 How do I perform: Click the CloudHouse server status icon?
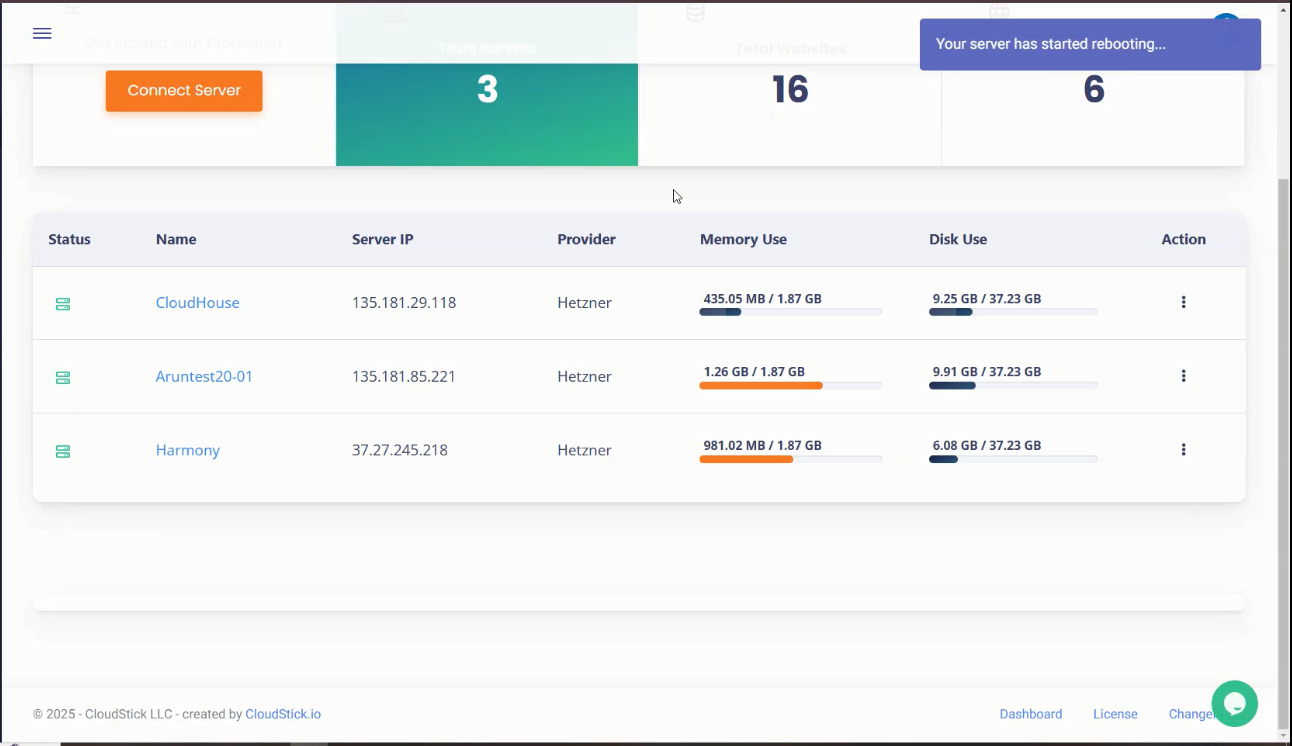pyautogui.click(x=63, y=304)
